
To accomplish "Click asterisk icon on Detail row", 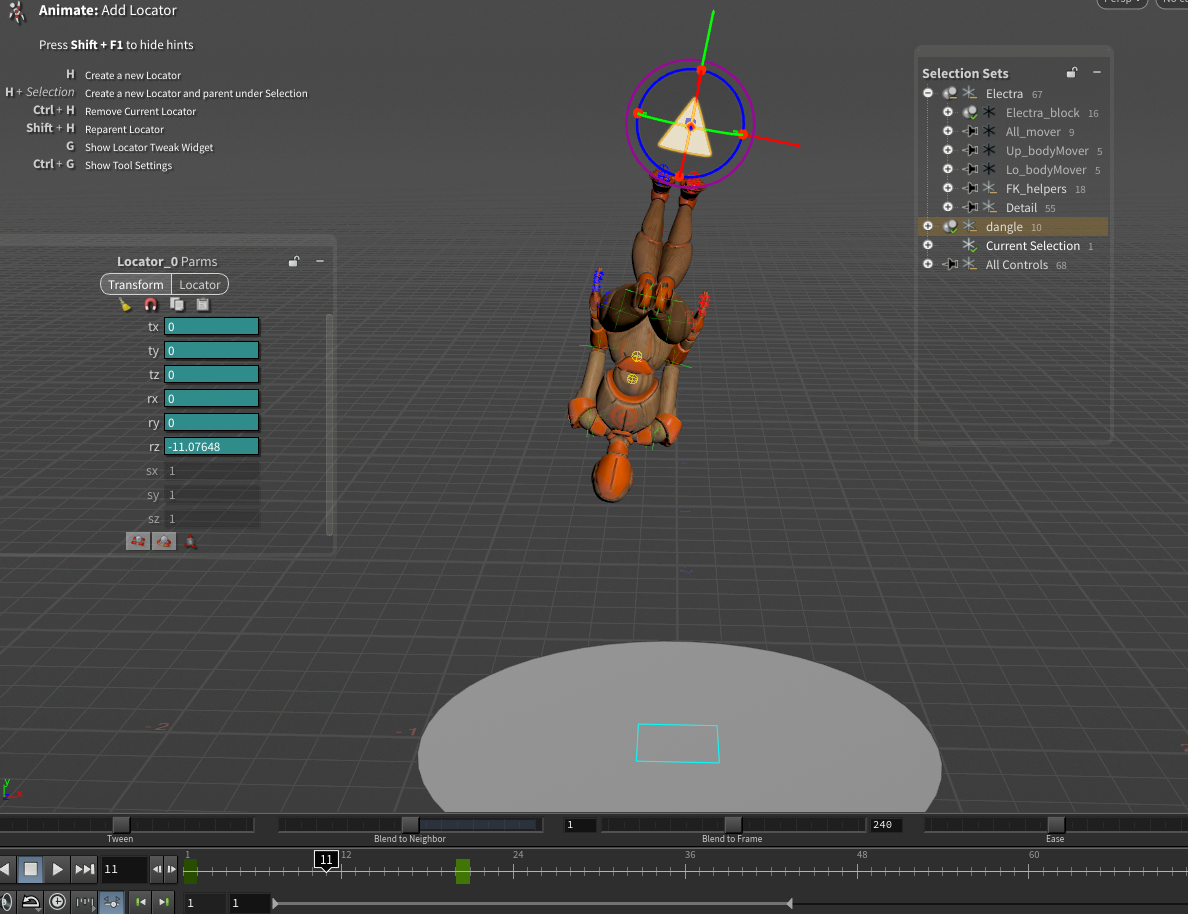I will click(989, 207).
